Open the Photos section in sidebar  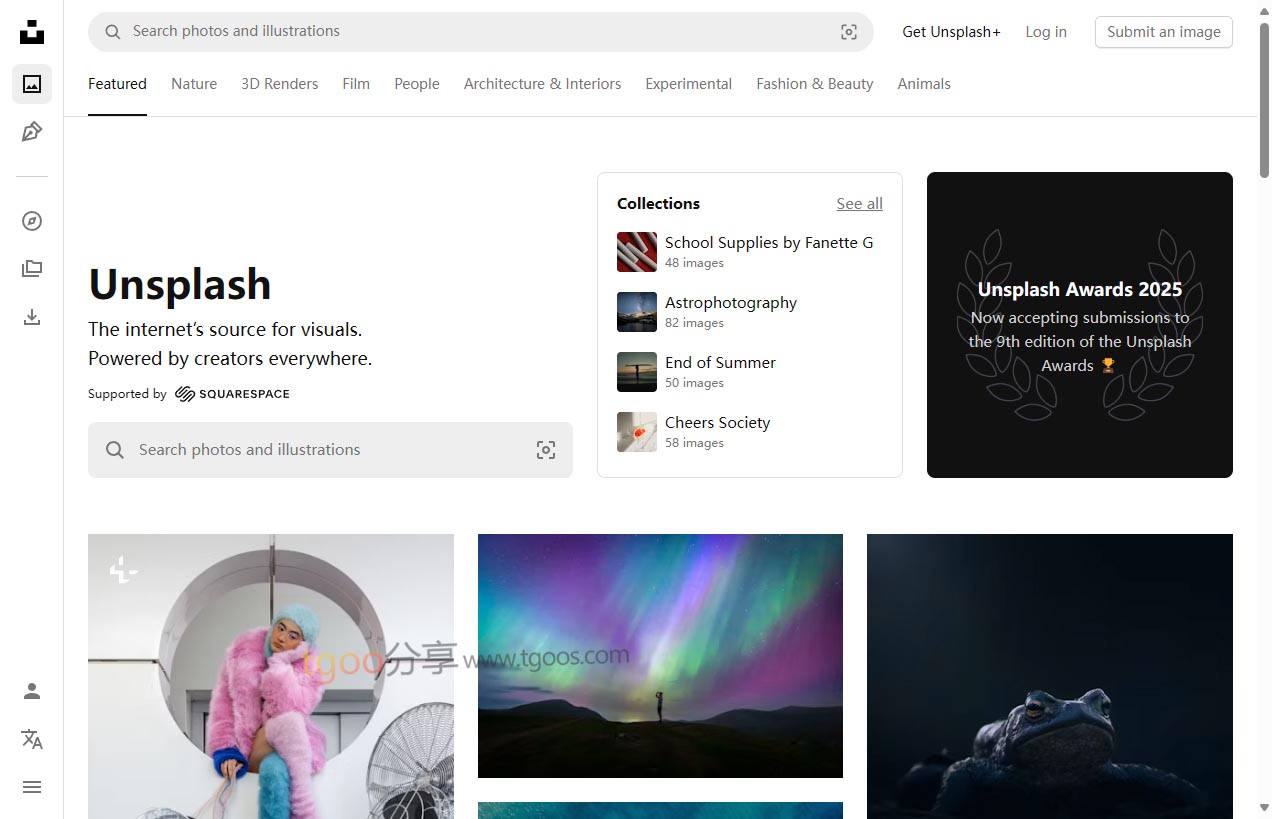point(32,84)
